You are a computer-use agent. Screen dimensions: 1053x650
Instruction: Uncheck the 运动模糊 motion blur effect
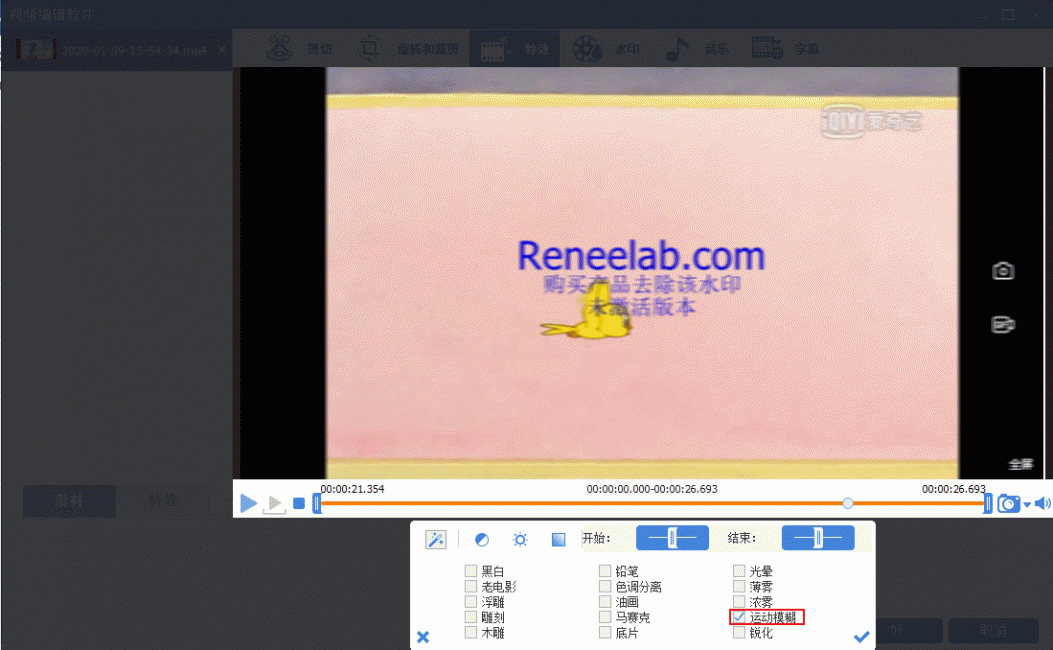coord(739,617)
